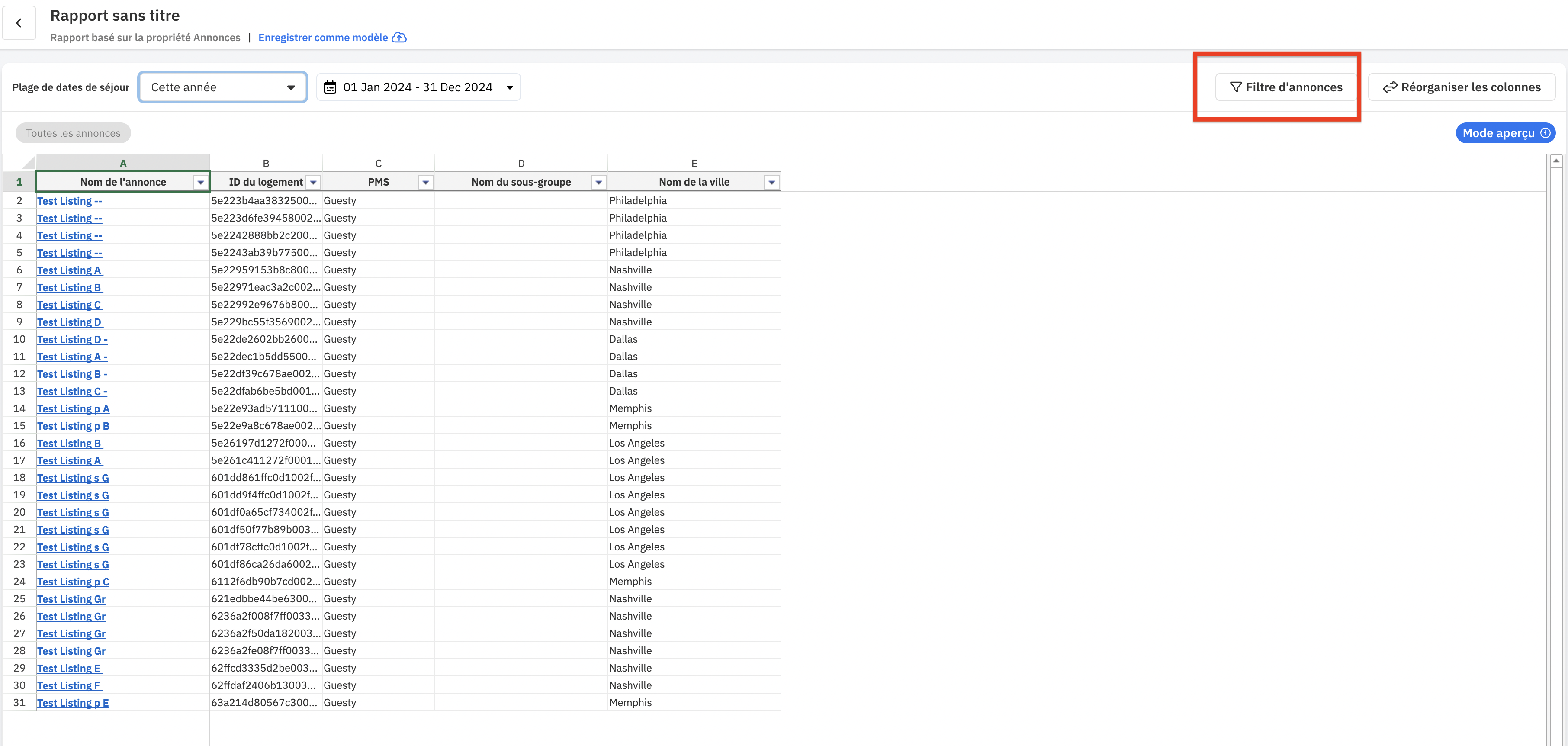Click the Los Angeles cell in row 16
Screen dimensions: 1568x746
click(694, 443)
